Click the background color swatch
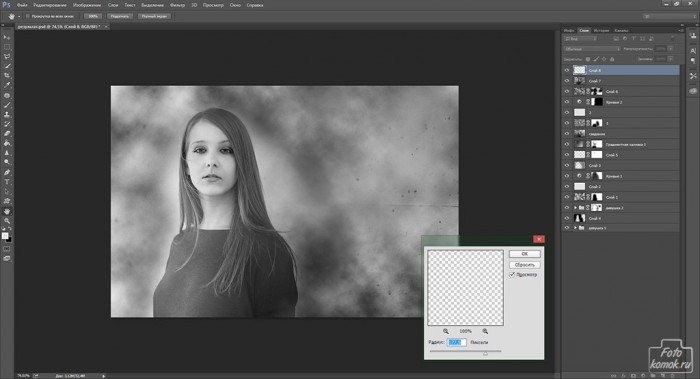This screenshot has height=379, width=700. coord(8,240)
